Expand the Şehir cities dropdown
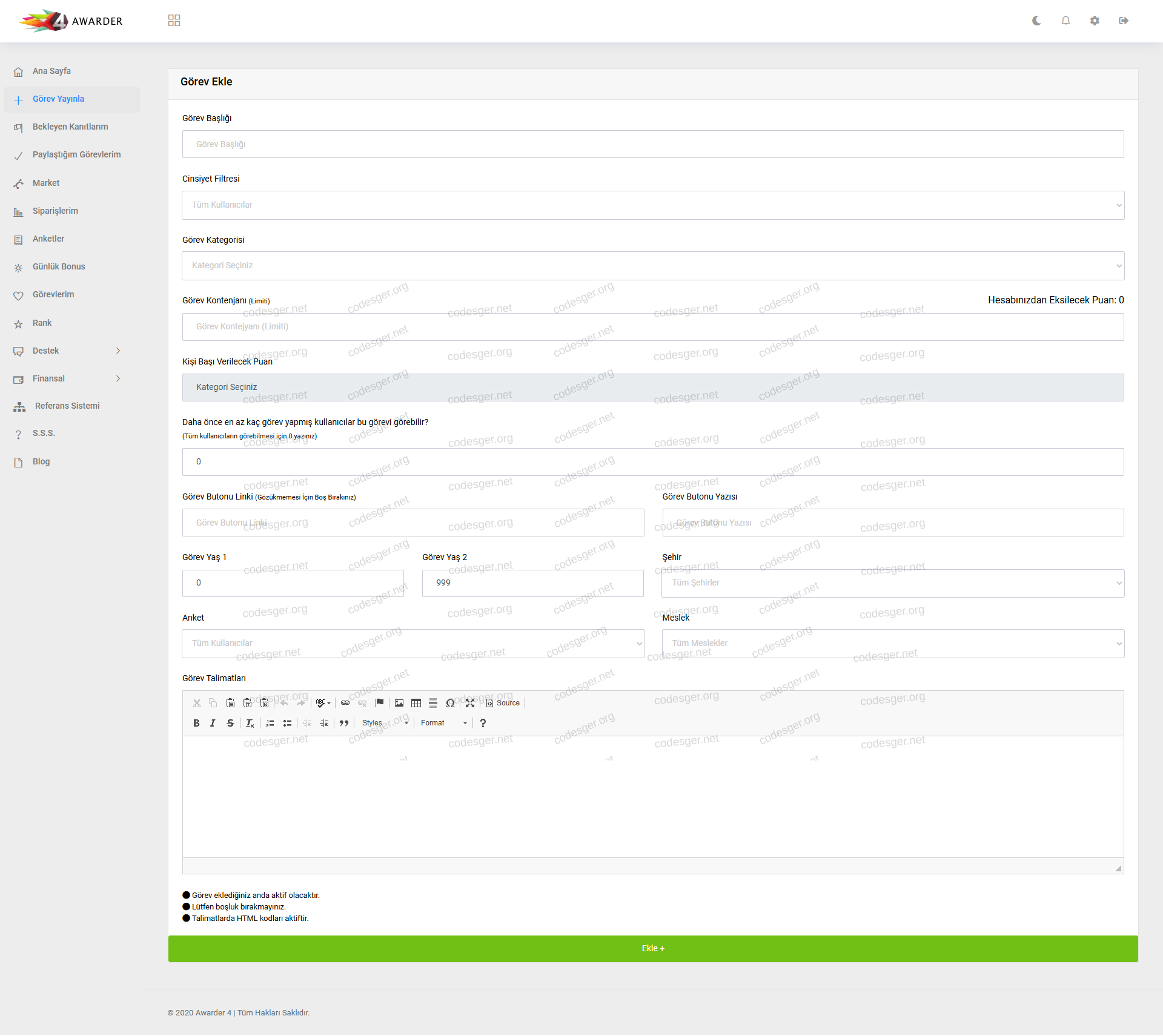The width and height of the screenshot is (1163, 1036). point(892,583)
